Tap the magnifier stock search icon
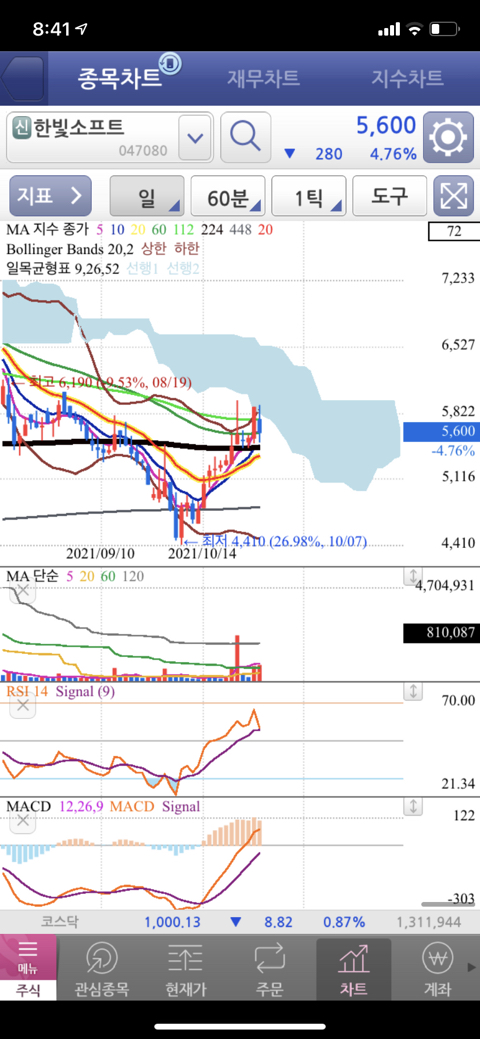 245,138
